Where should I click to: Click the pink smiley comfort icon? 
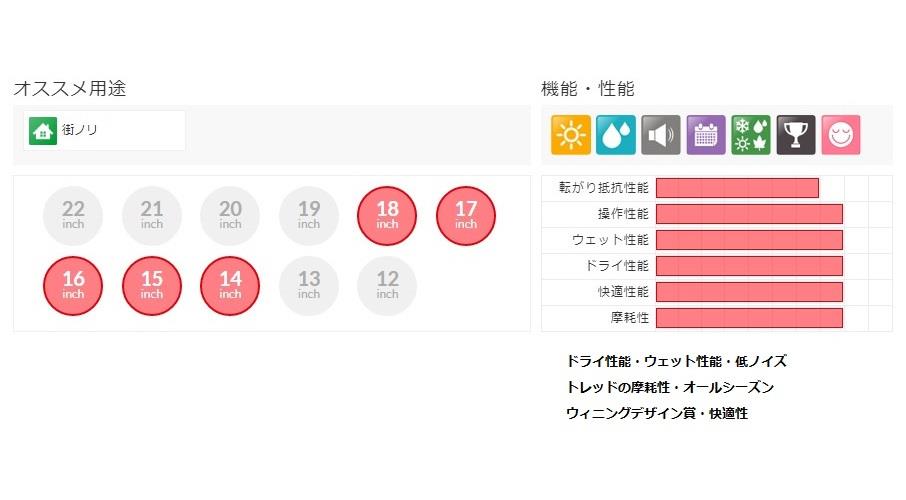click(841, 135)
